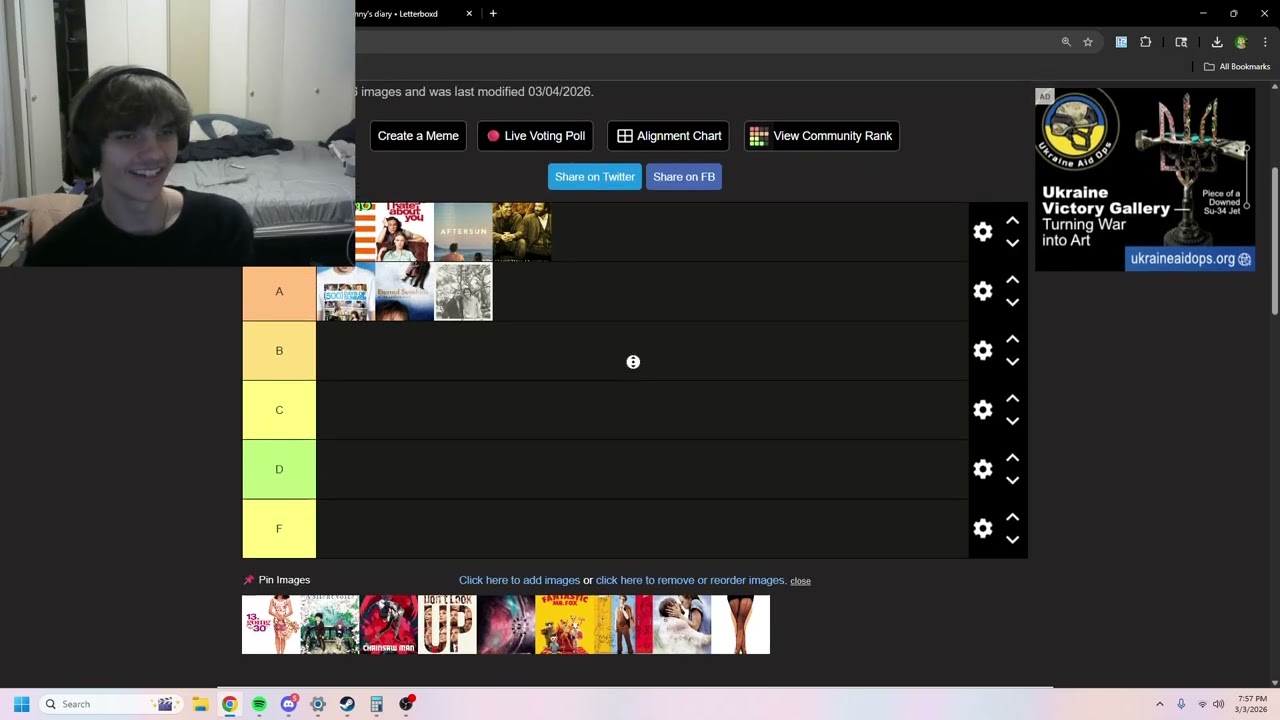Close the image tray via close link
Viewport: 1280px width, 720px height.
tap(800, 581)
